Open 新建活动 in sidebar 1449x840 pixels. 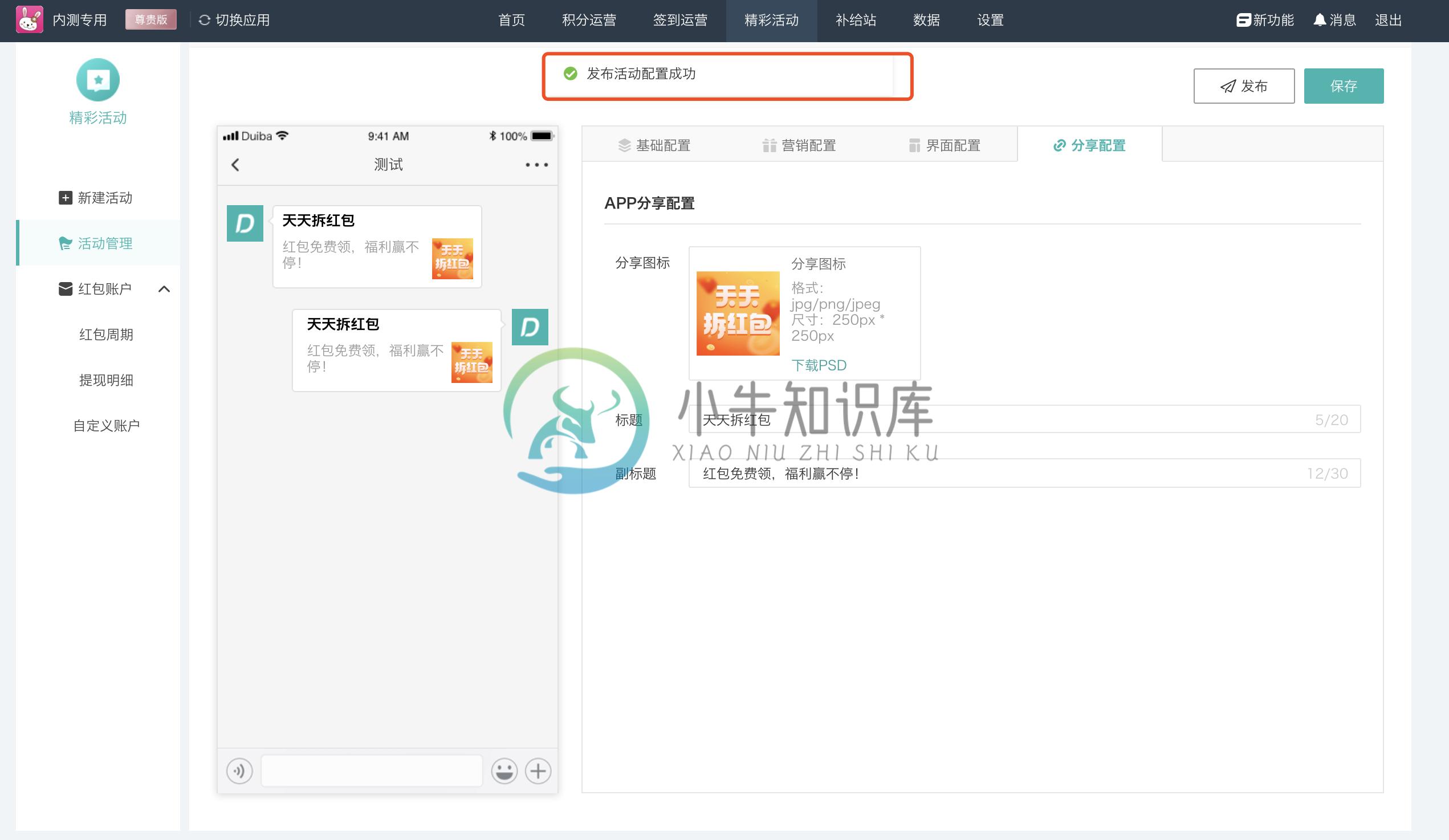(105, 198)
